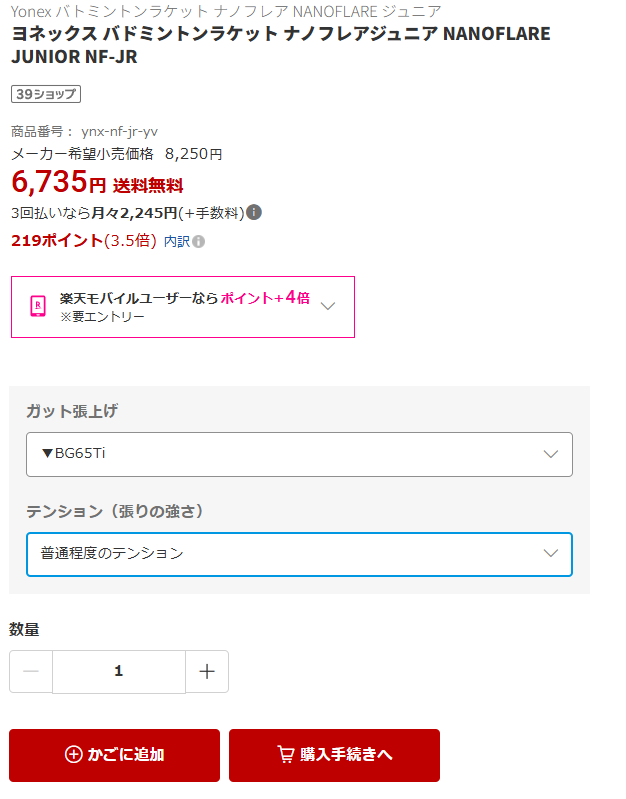Focus the 数量 quantity input field
The height and width of the screenshot is (799, 626).
(119, 672)
